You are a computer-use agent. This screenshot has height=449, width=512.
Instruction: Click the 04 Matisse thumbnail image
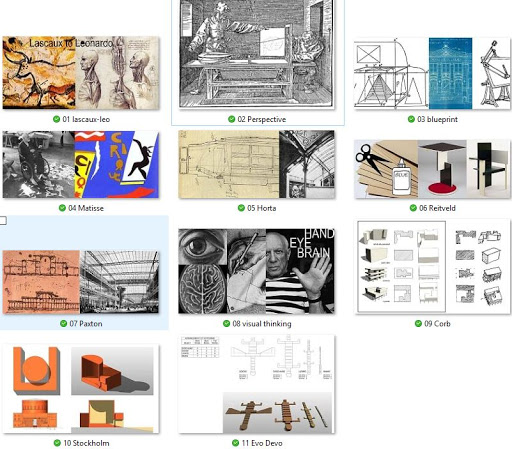81,165
